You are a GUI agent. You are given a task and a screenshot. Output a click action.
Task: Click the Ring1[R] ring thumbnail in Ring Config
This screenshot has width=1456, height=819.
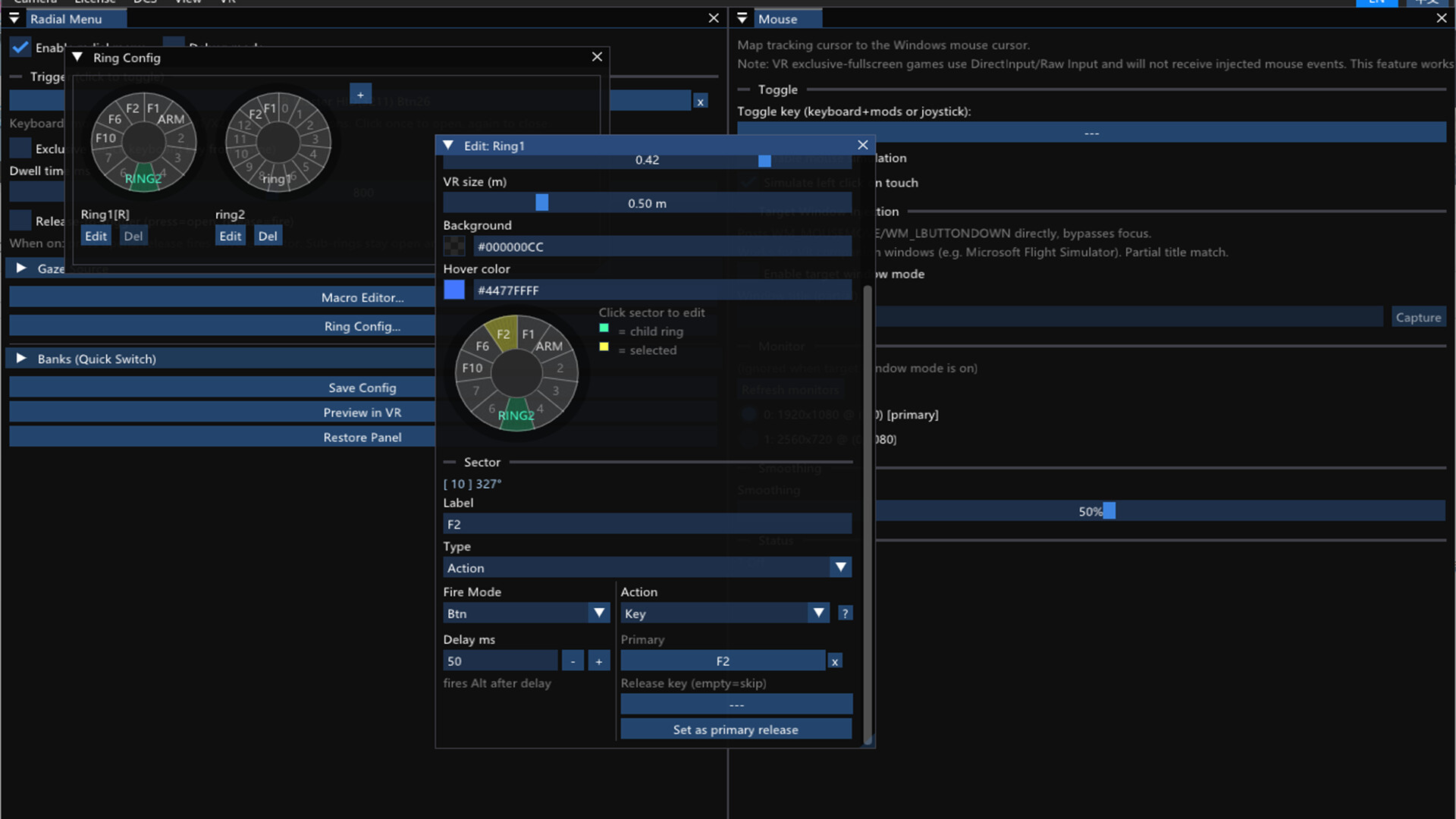click(143, 143)
